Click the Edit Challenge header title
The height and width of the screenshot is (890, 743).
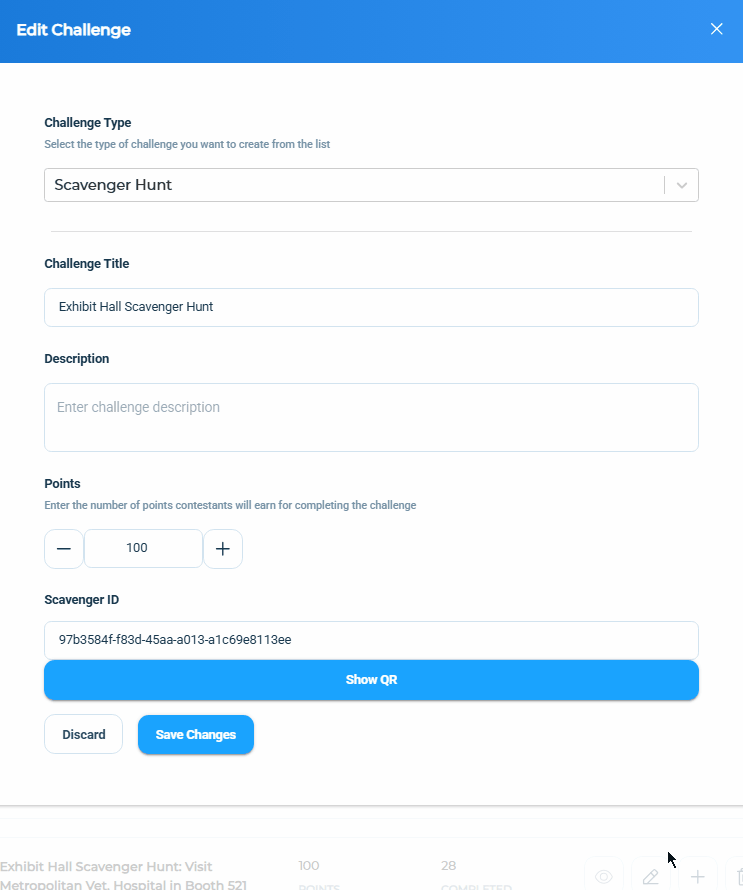tap(73, 30)
